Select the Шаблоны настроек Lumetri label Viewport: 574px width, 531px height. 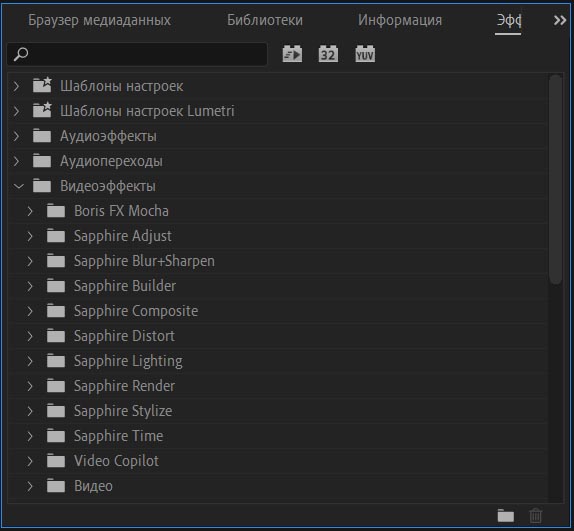(x=147, y=111)
